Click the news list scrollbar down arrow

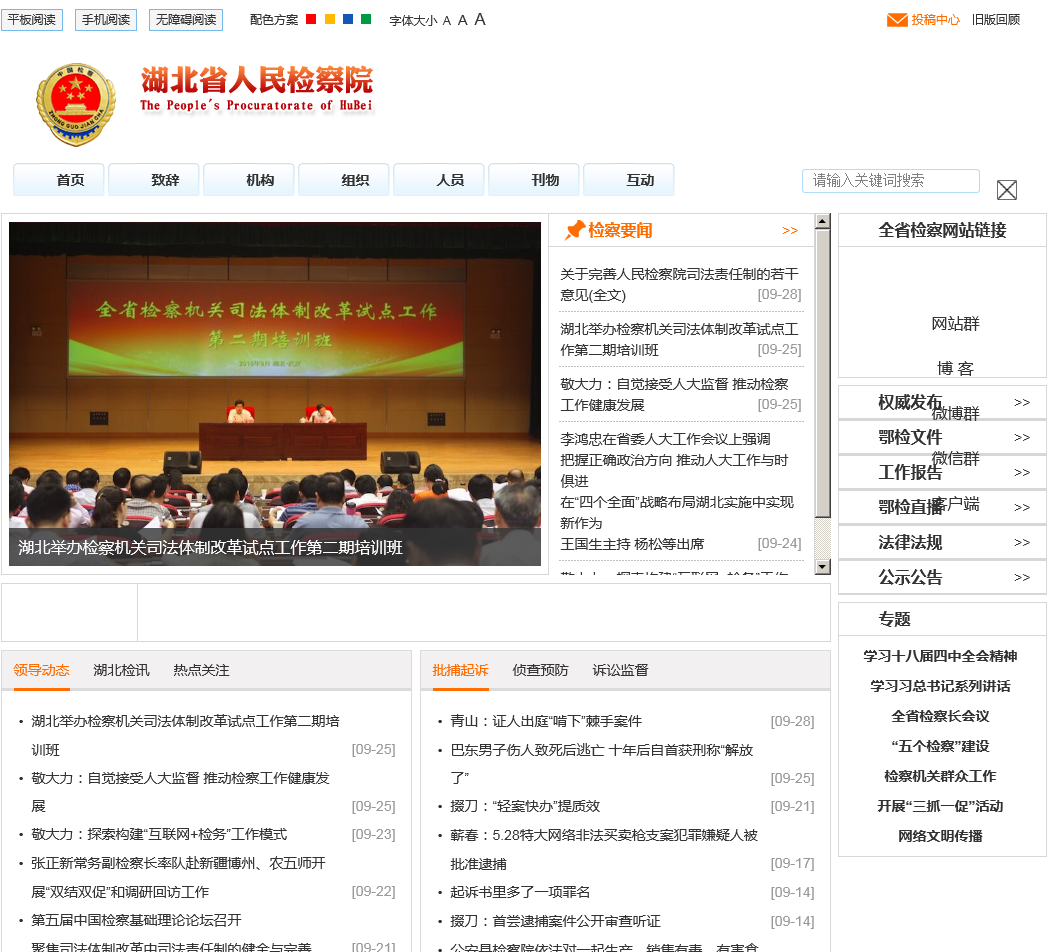pyautogui.click(x=823, y=567)
